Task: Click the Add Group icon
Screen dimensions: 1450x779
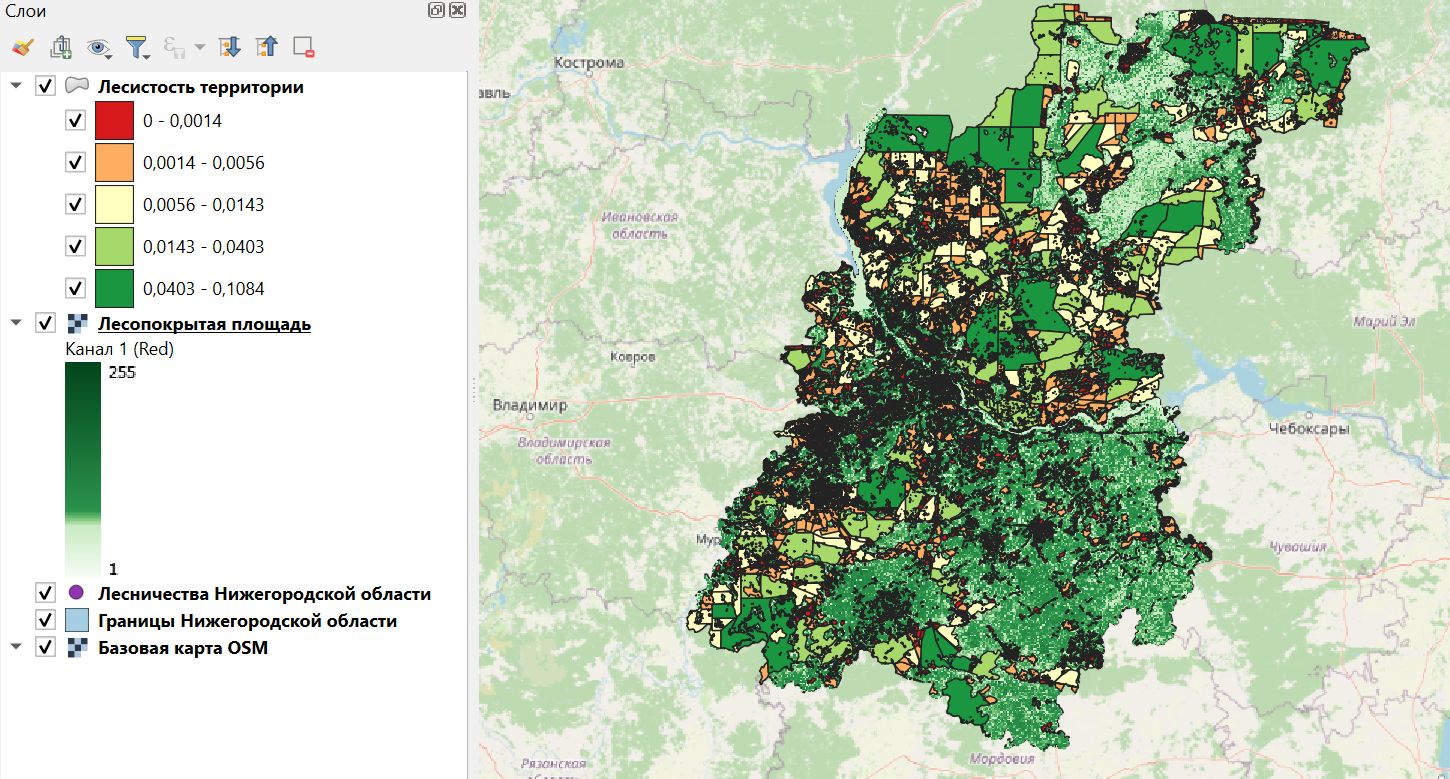Action: (60, 47)
